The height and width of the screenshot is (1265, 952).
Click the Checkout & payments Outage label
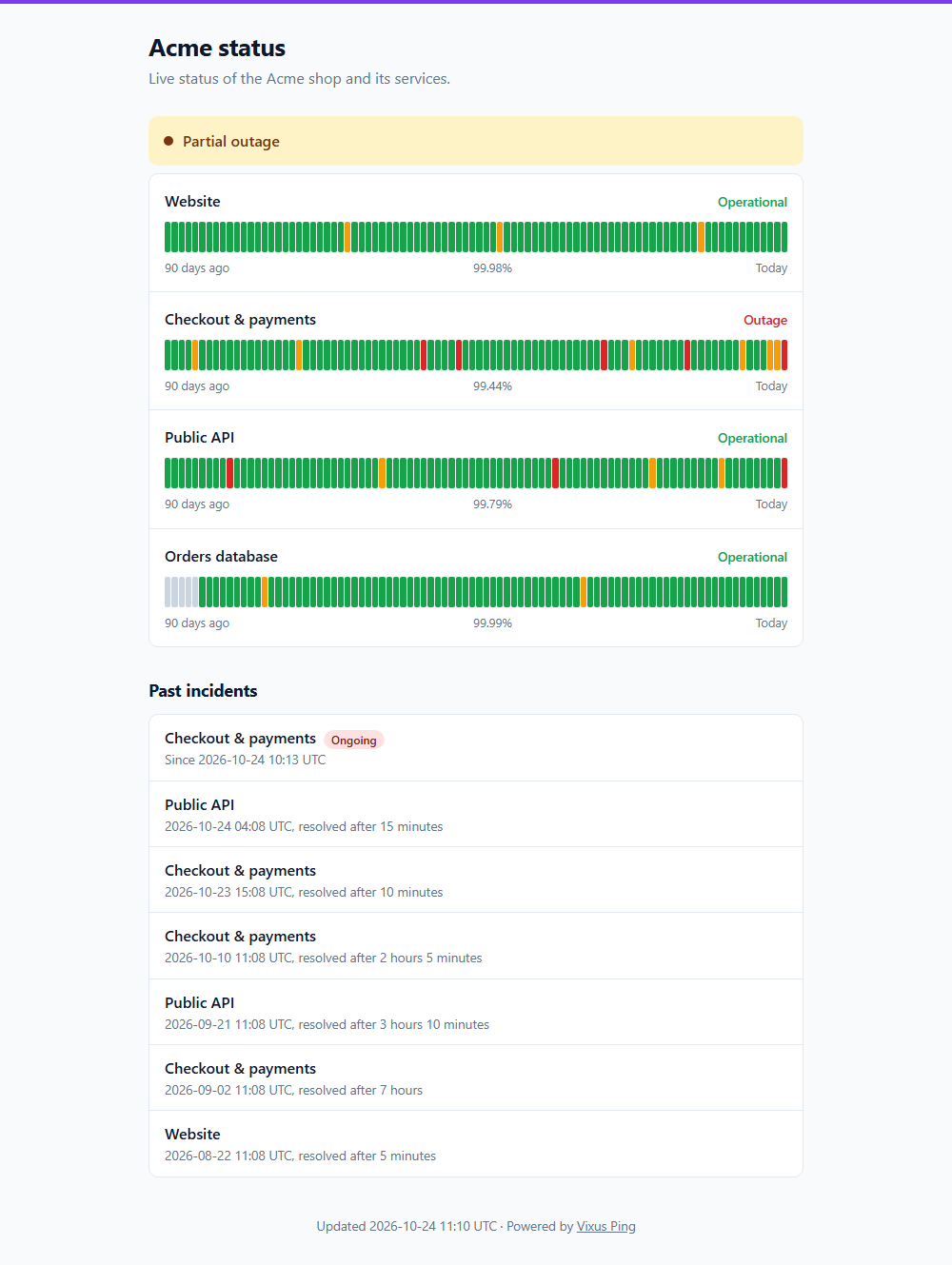pos(765,320)
